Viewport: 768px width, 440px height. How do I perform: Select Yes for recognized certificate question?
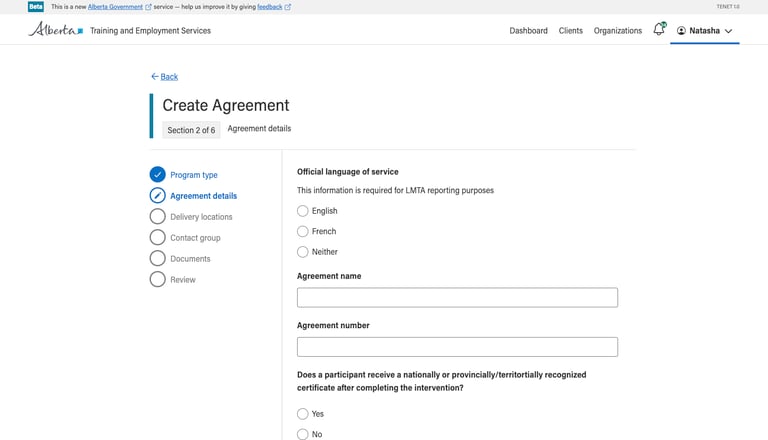point(303,414)
